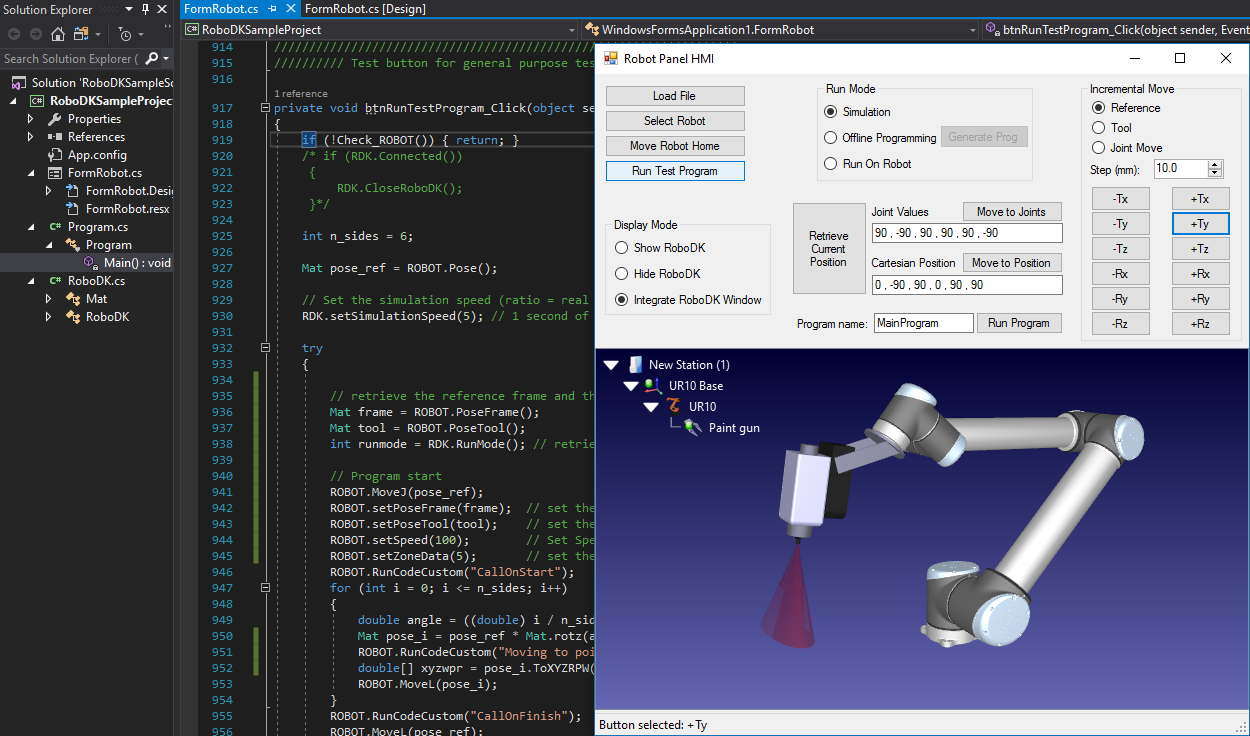Click the UR10 robot icon in the tree
The image size is (1250, 736).
(674, 406)
